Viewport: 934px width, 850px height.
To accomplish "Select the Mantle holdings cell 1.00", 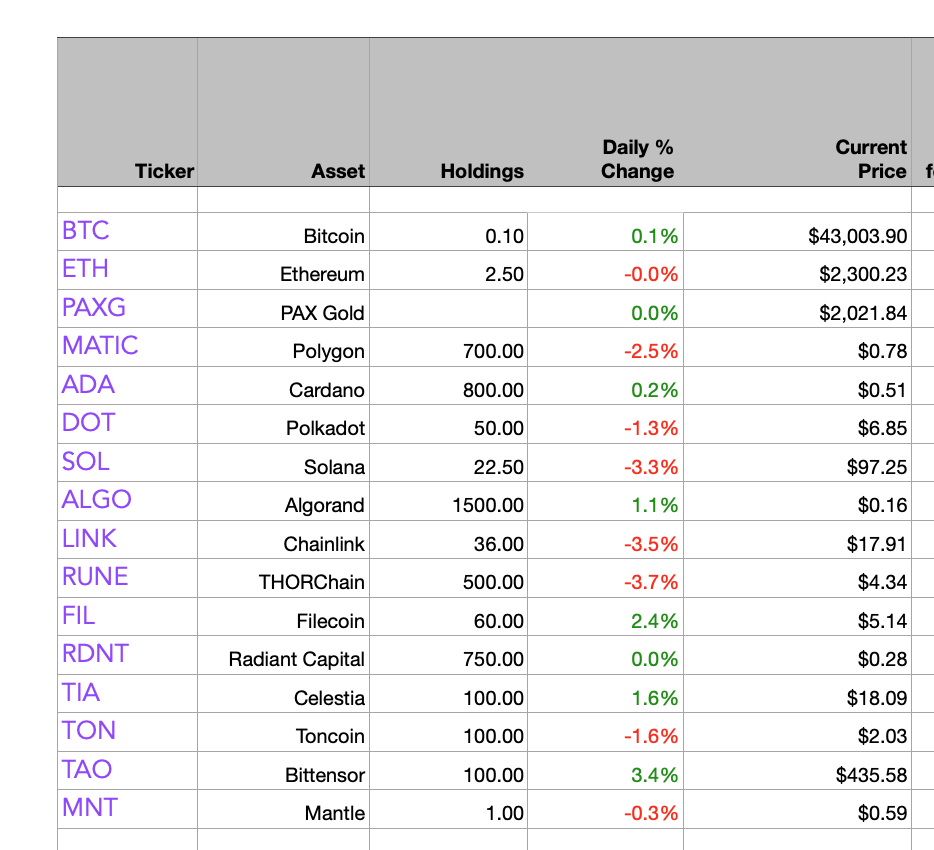I will click(x=448, y=814).
